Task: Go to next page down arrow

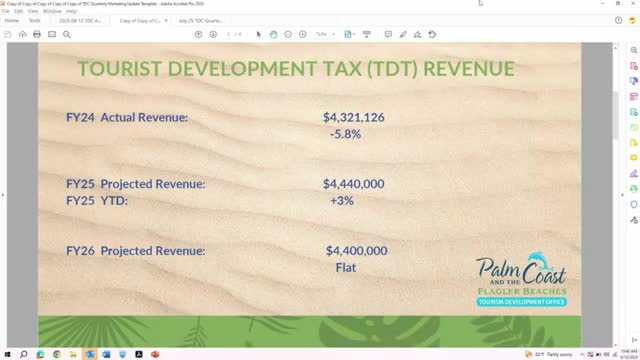Action: 213,35
